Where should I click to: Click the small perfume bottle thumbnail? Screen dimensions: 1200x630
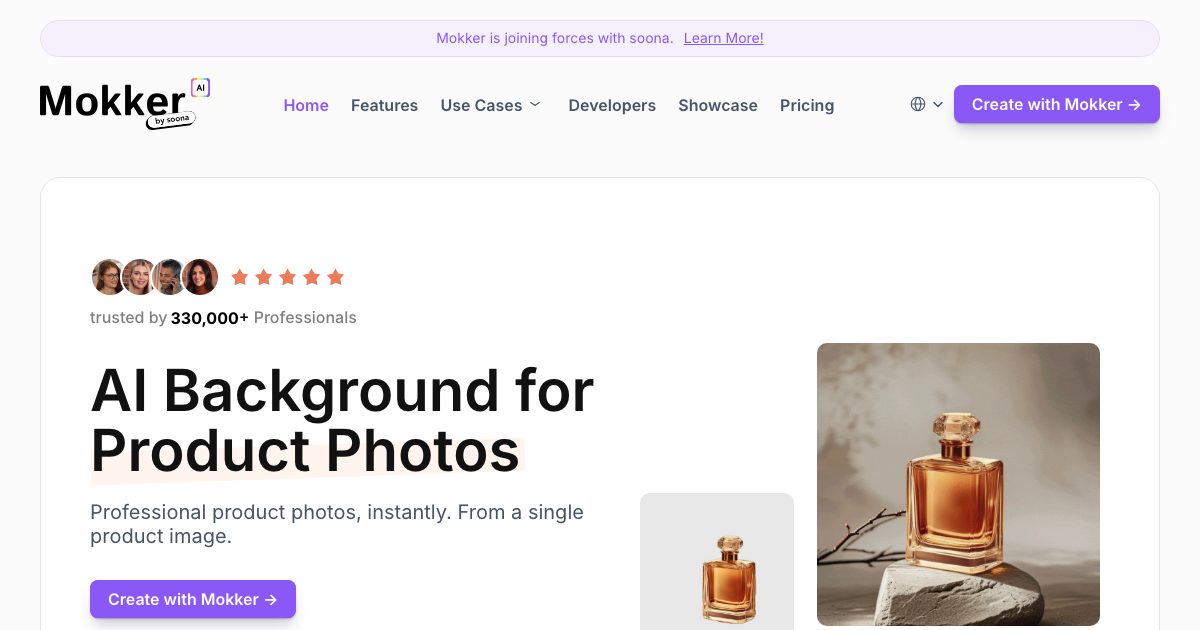pos(717,561)
